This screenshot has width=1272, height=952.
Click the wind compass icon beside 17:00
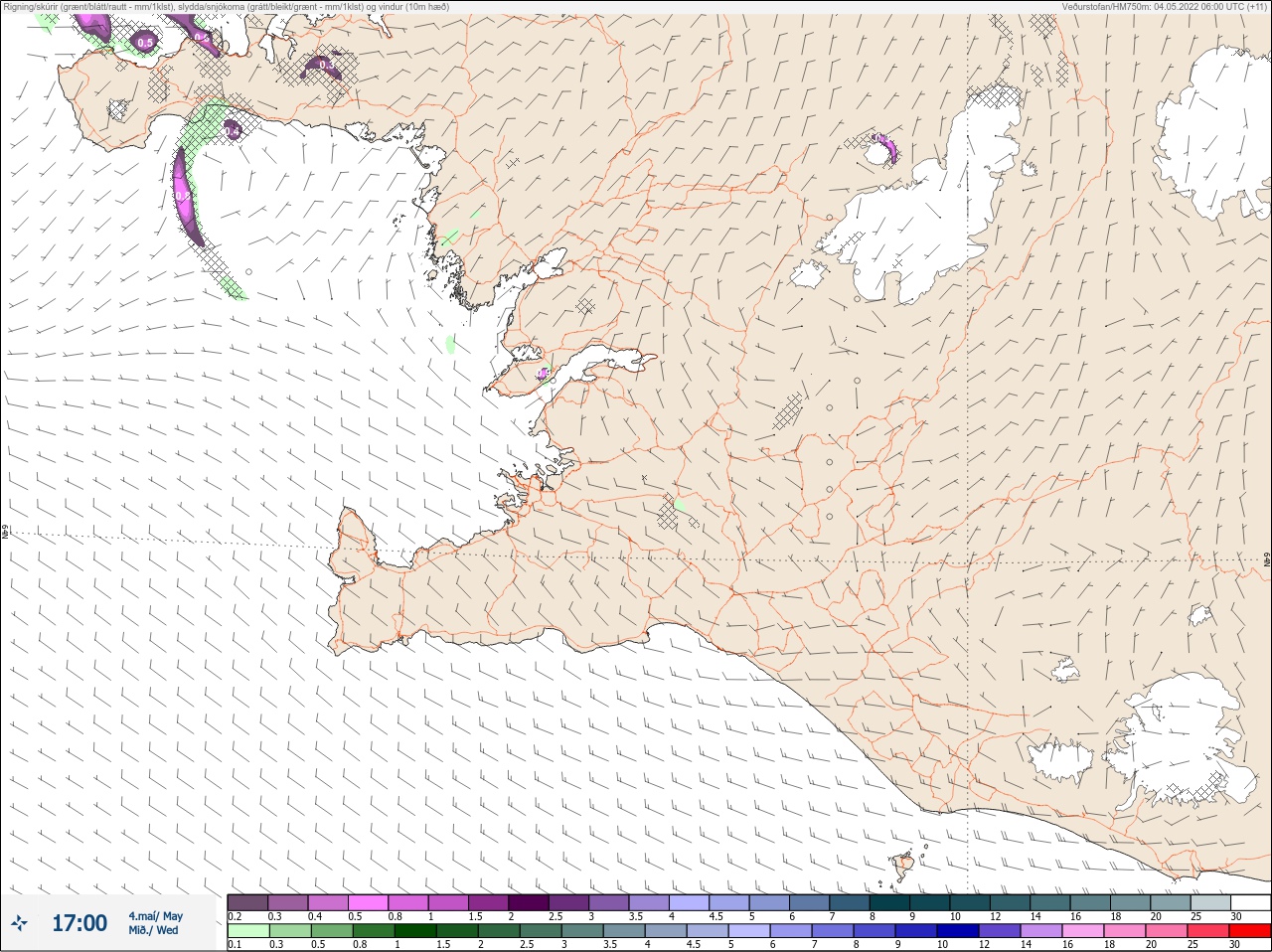point(19,924)
